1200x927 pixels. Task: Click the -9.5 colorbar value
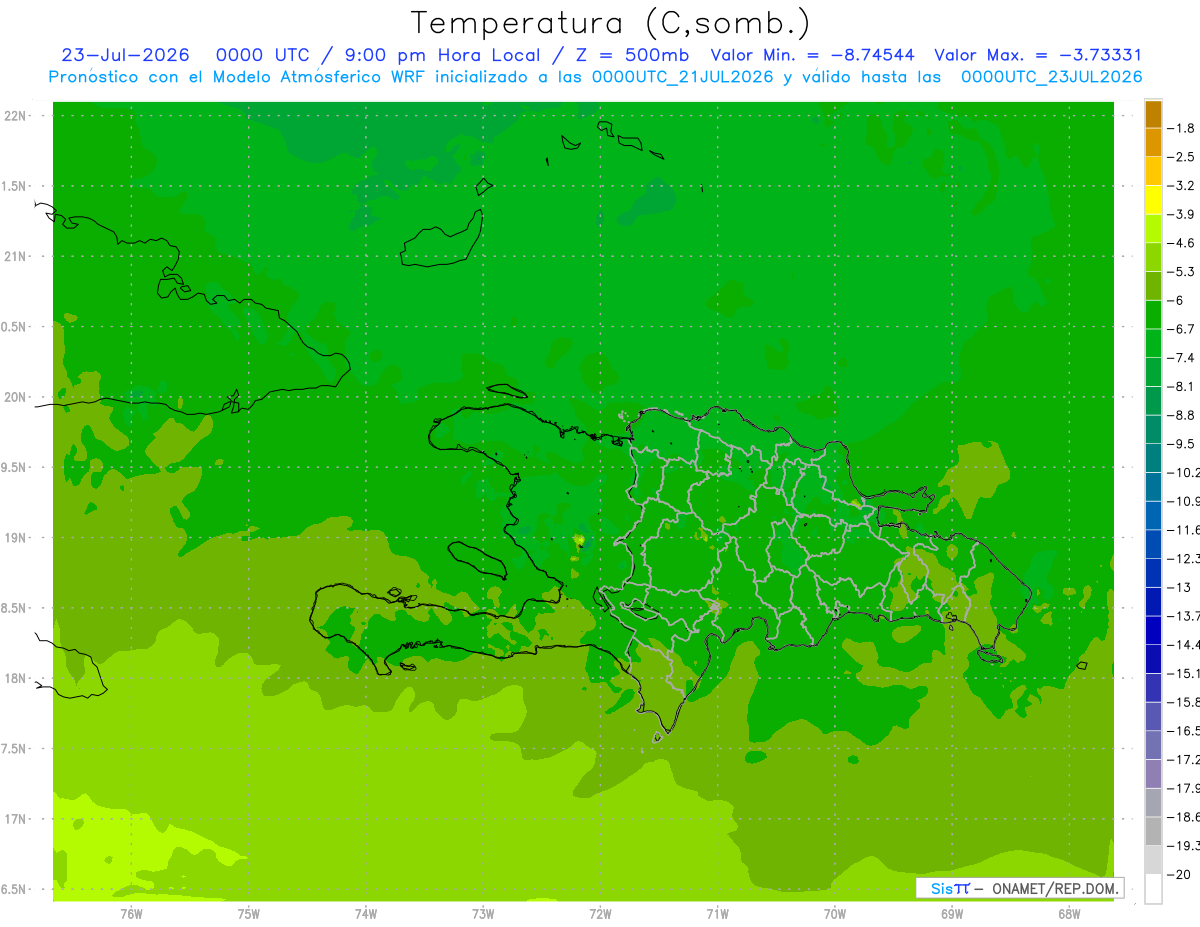pyautogui.click(x=1182, y=443)
